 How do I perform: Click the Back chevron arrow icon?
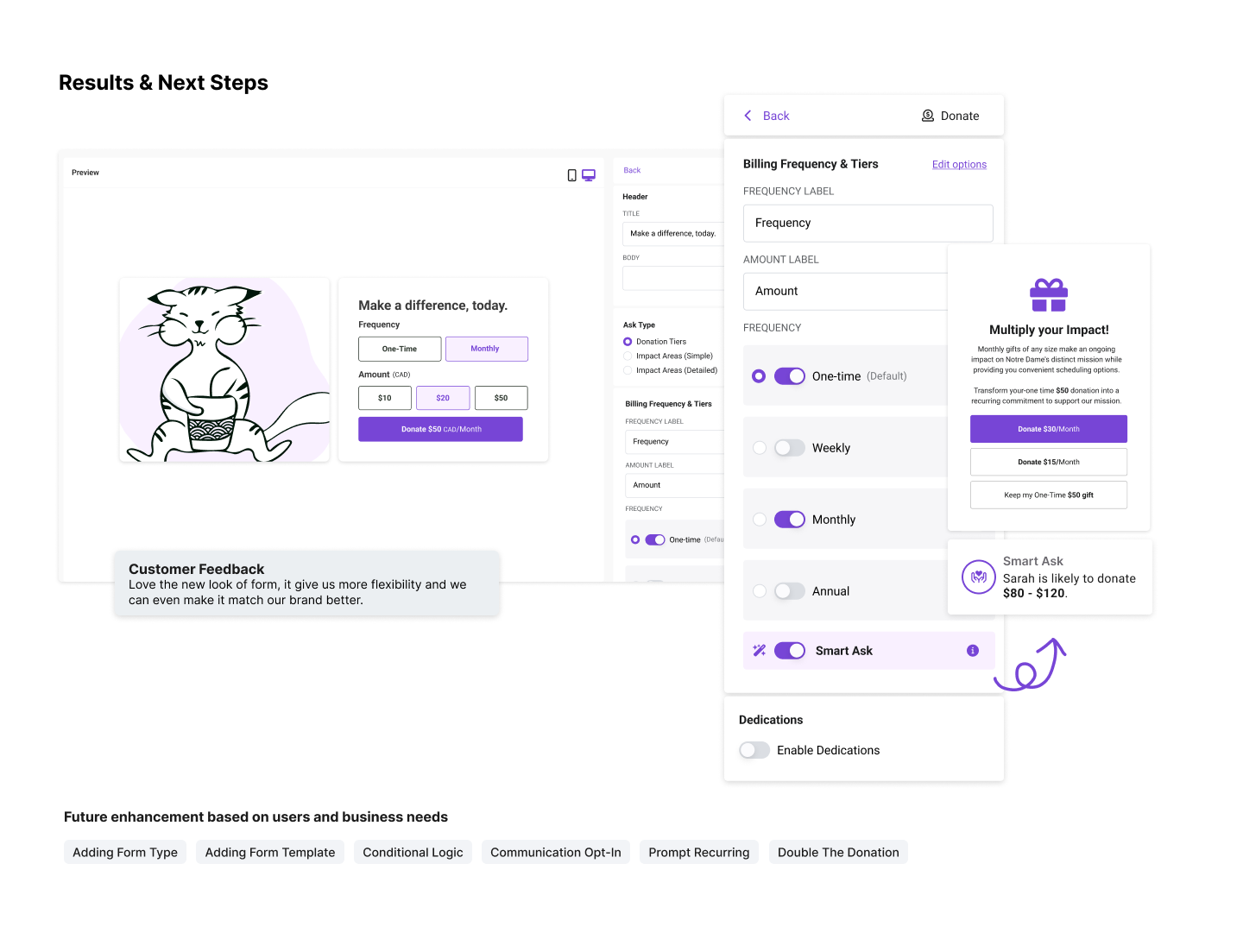(x=748, y=116)
